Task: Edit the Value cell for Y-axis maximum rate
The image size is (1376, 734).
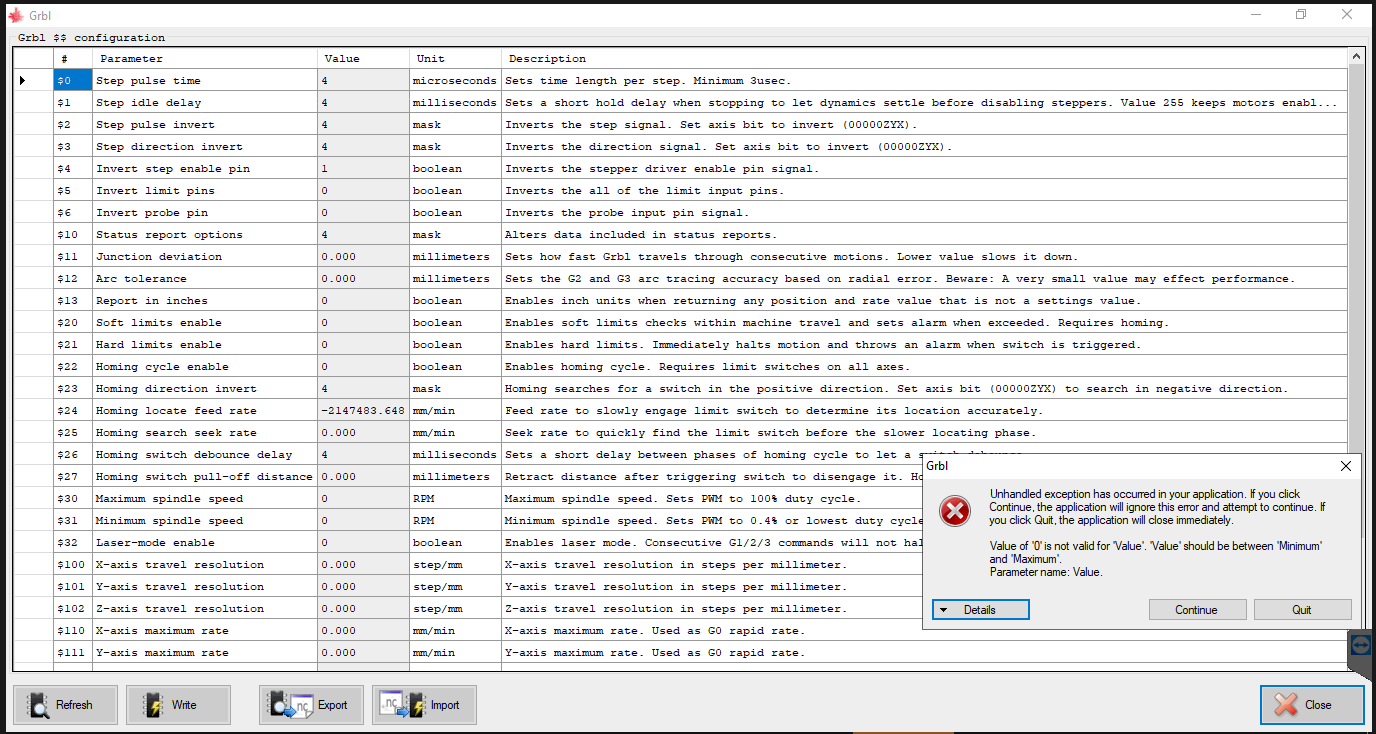Action: point(364,653)
